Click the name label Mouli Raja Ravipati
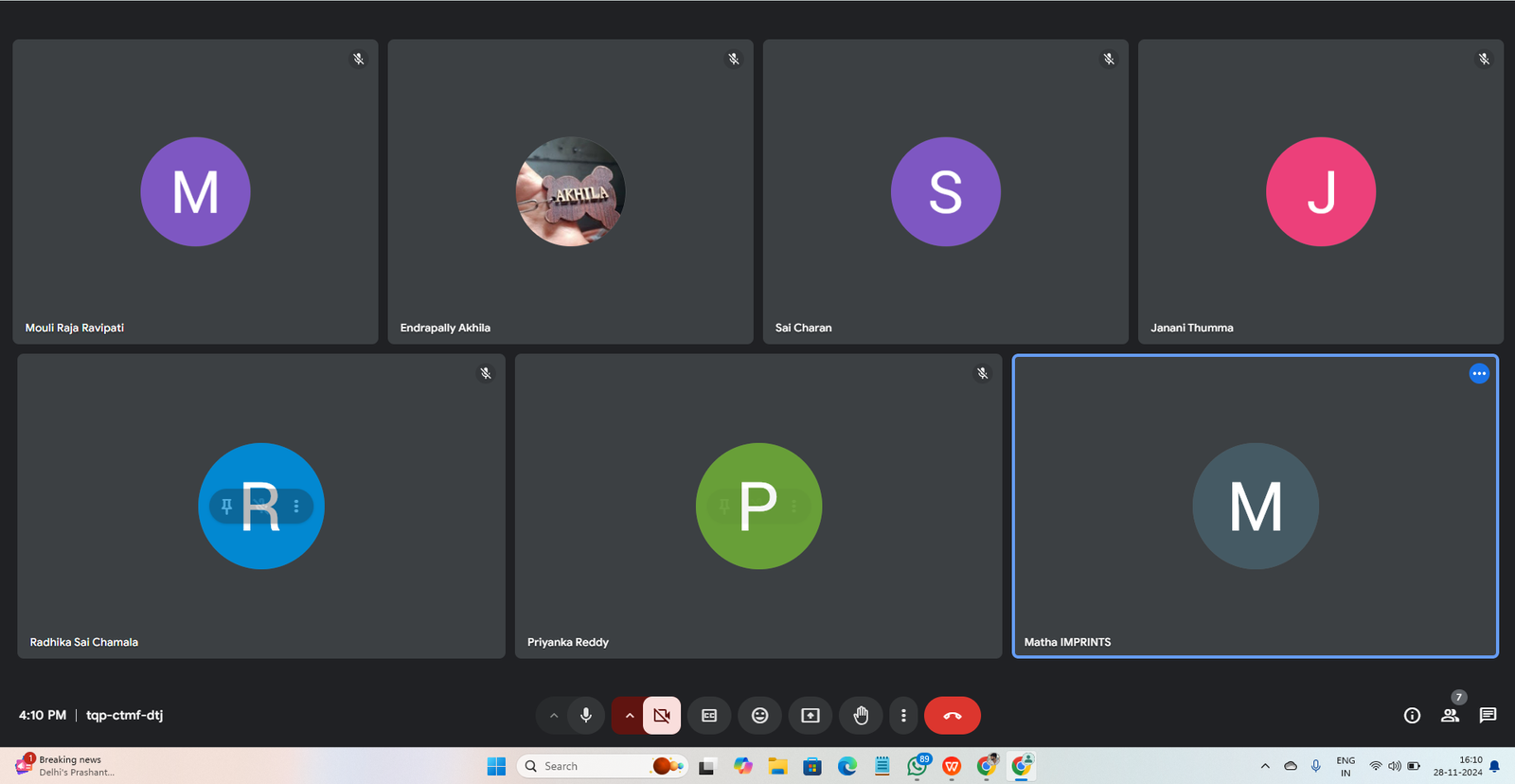This screenshot has height=784, width=1515. point(75,328)
